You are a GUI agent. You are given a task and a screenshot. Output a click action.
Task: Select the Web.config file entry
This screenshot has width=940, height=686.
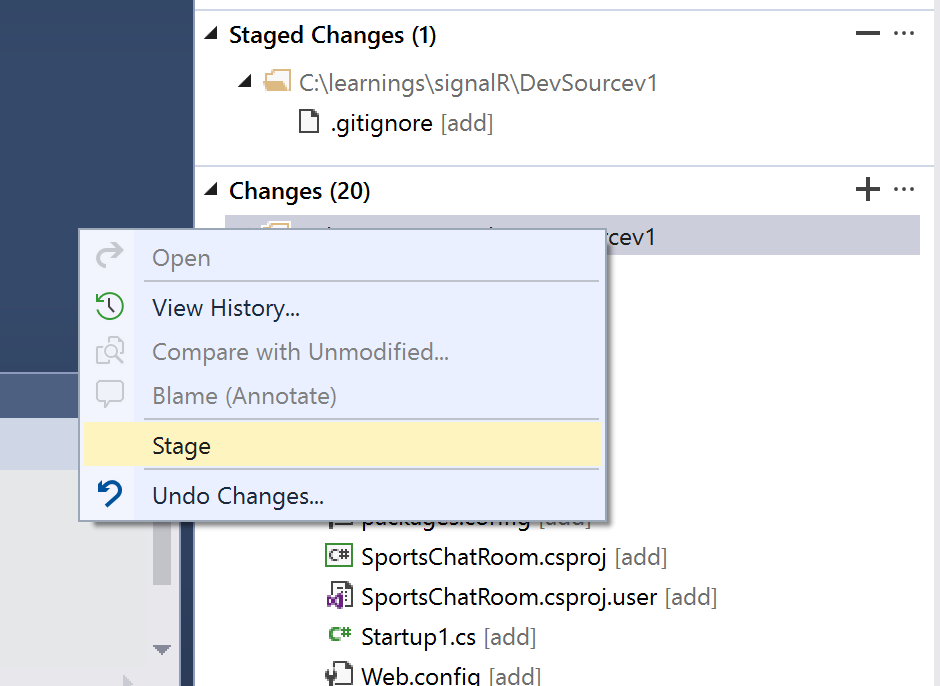pyautogui.click(x=420, y=677)
